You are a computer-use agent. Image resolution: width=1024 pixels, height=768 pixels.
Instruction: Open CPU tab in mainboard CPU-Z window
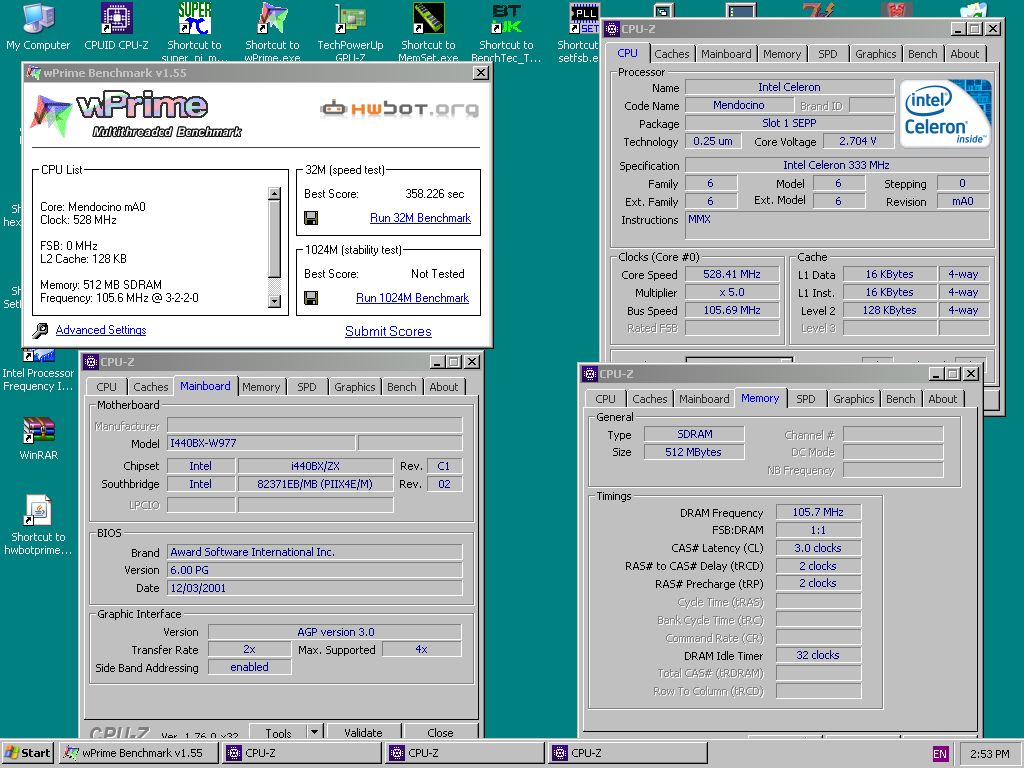(106, 387)
